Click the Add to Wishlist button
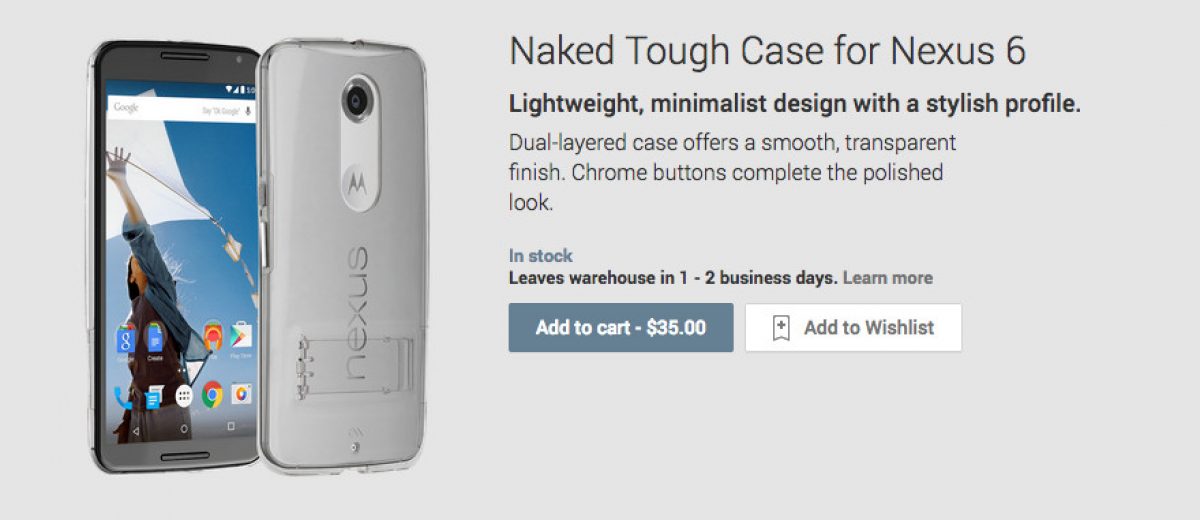Screen dimensions: 1200x520 pyautogui.click(x=853, y=328)
